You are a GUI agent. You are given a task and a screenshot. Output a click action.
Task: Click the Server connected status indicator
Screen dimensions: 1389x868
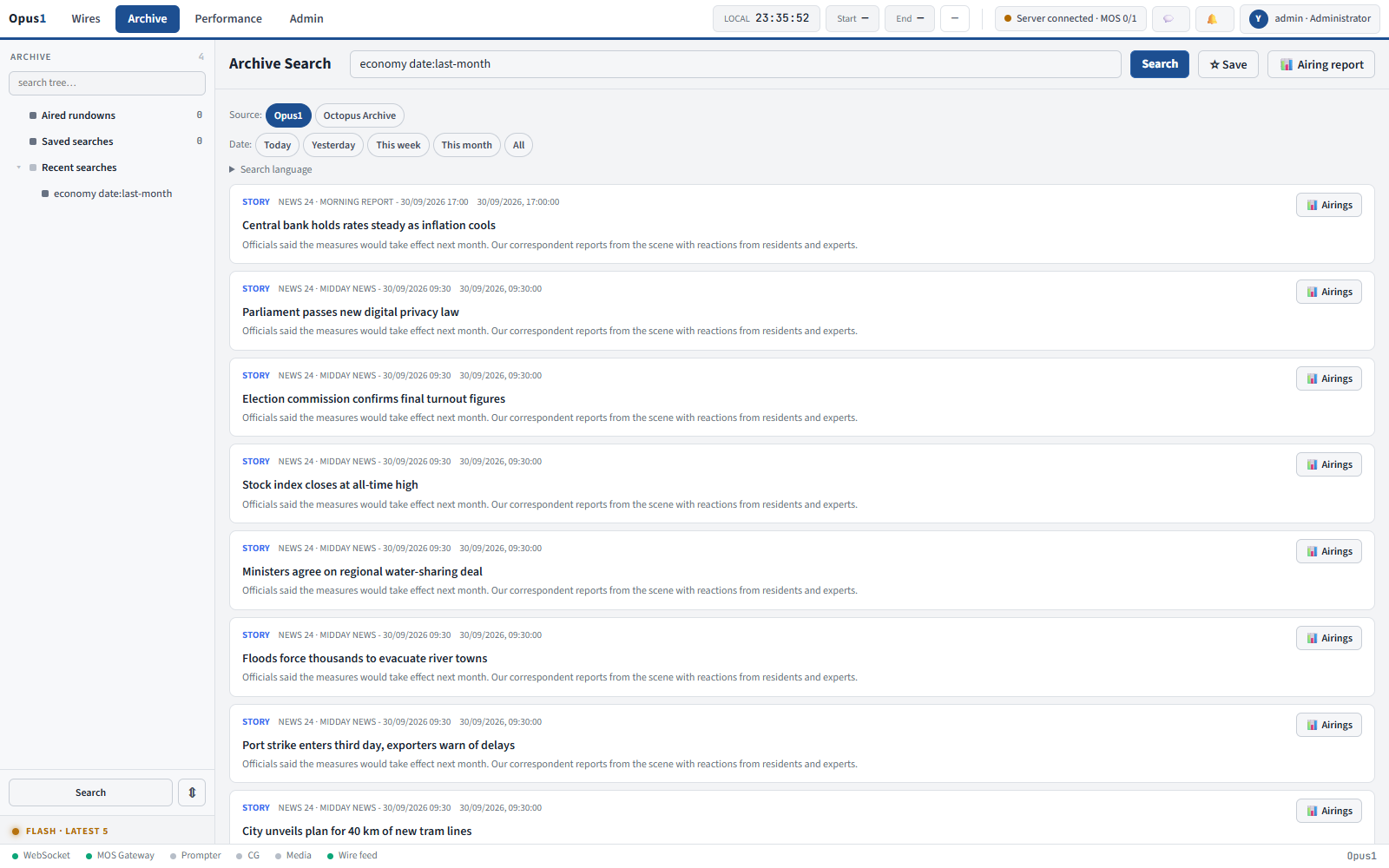coord(1070,18)
